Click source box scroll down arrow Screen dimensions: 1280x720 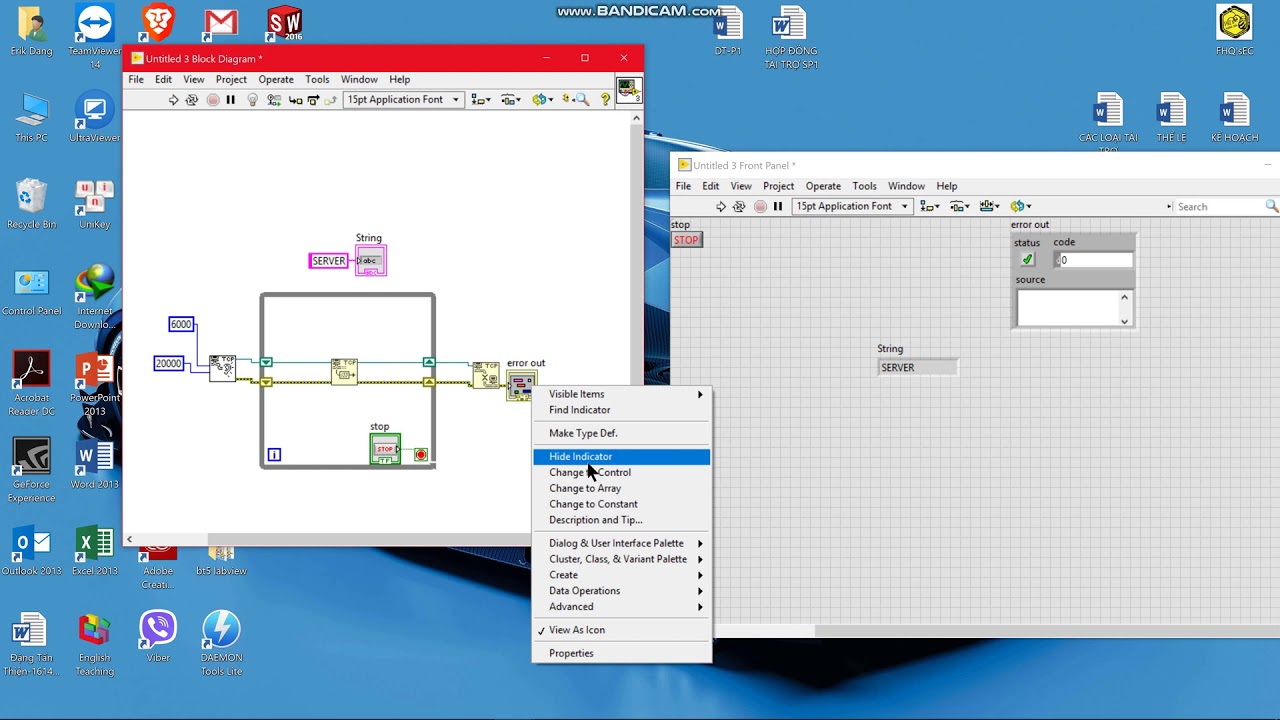tap(1124, 321)
